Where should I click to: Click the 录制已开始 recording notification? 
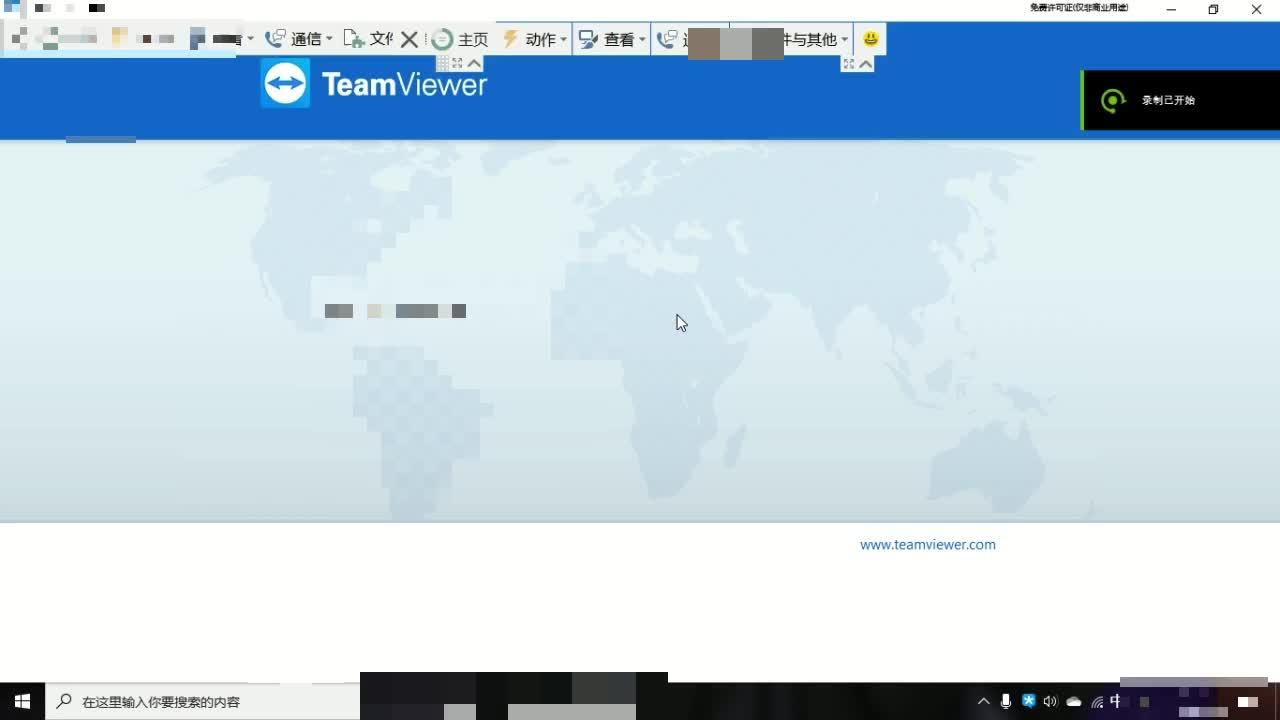click(1181, 100)
